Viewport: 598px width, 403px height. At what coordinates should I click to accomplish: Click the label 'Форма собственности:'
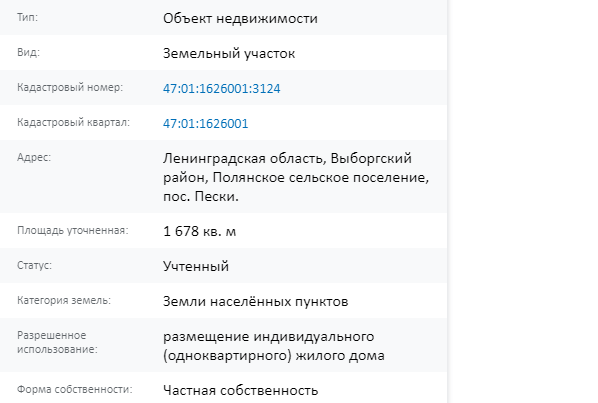[x=74, y=389]
